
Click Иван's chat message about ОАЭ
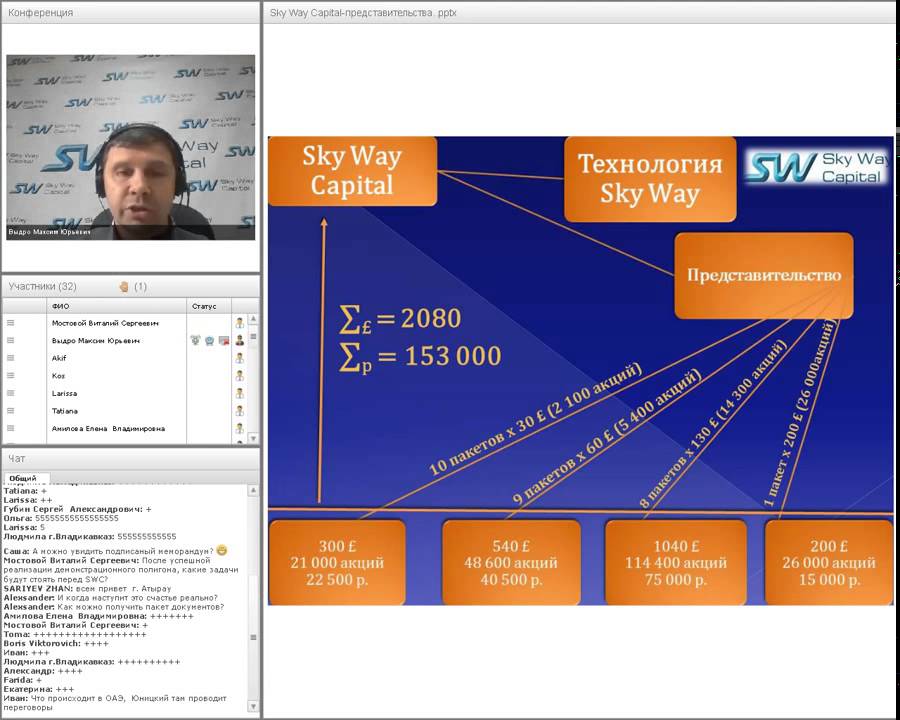point(115,703)
